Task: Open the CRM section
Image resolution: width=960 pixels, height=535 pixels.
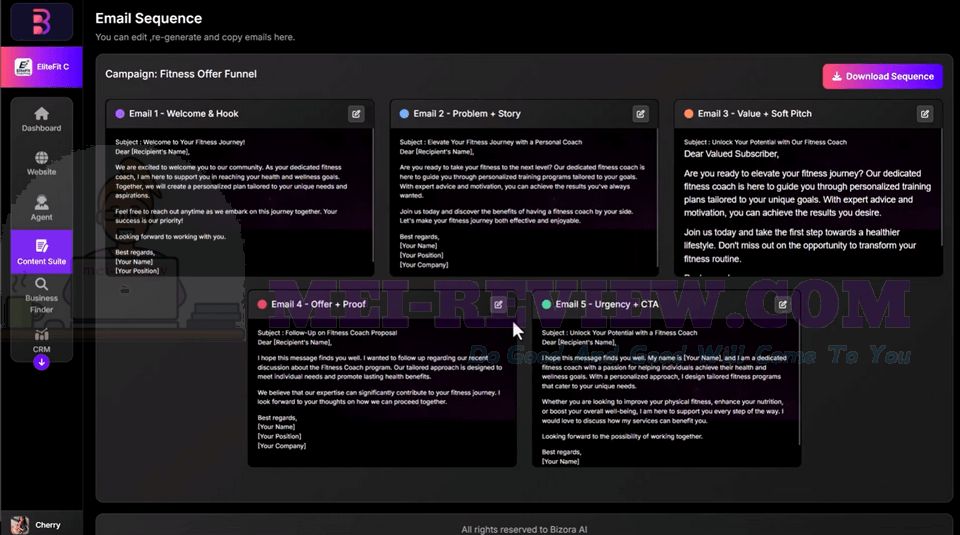Action: [42, 341]
